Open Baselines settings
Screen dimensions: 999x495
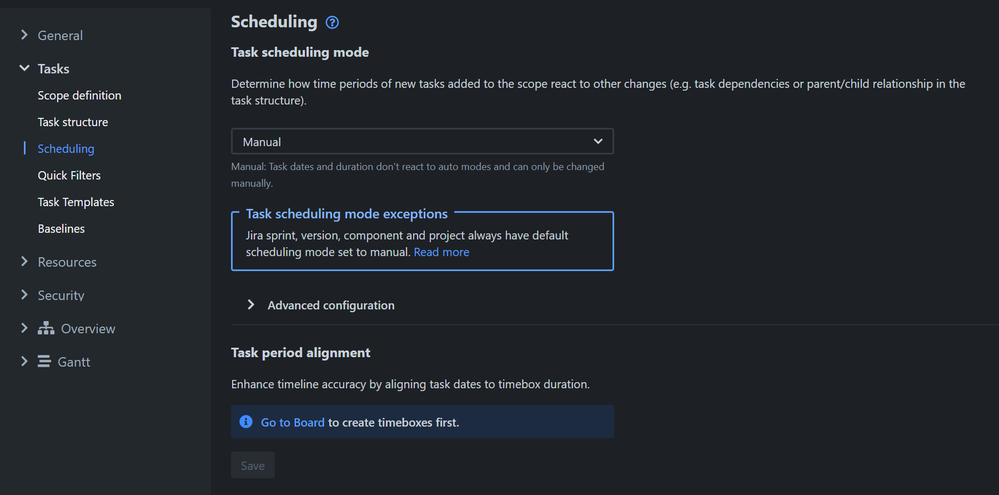pyautogui.click(x=61, y=229)
